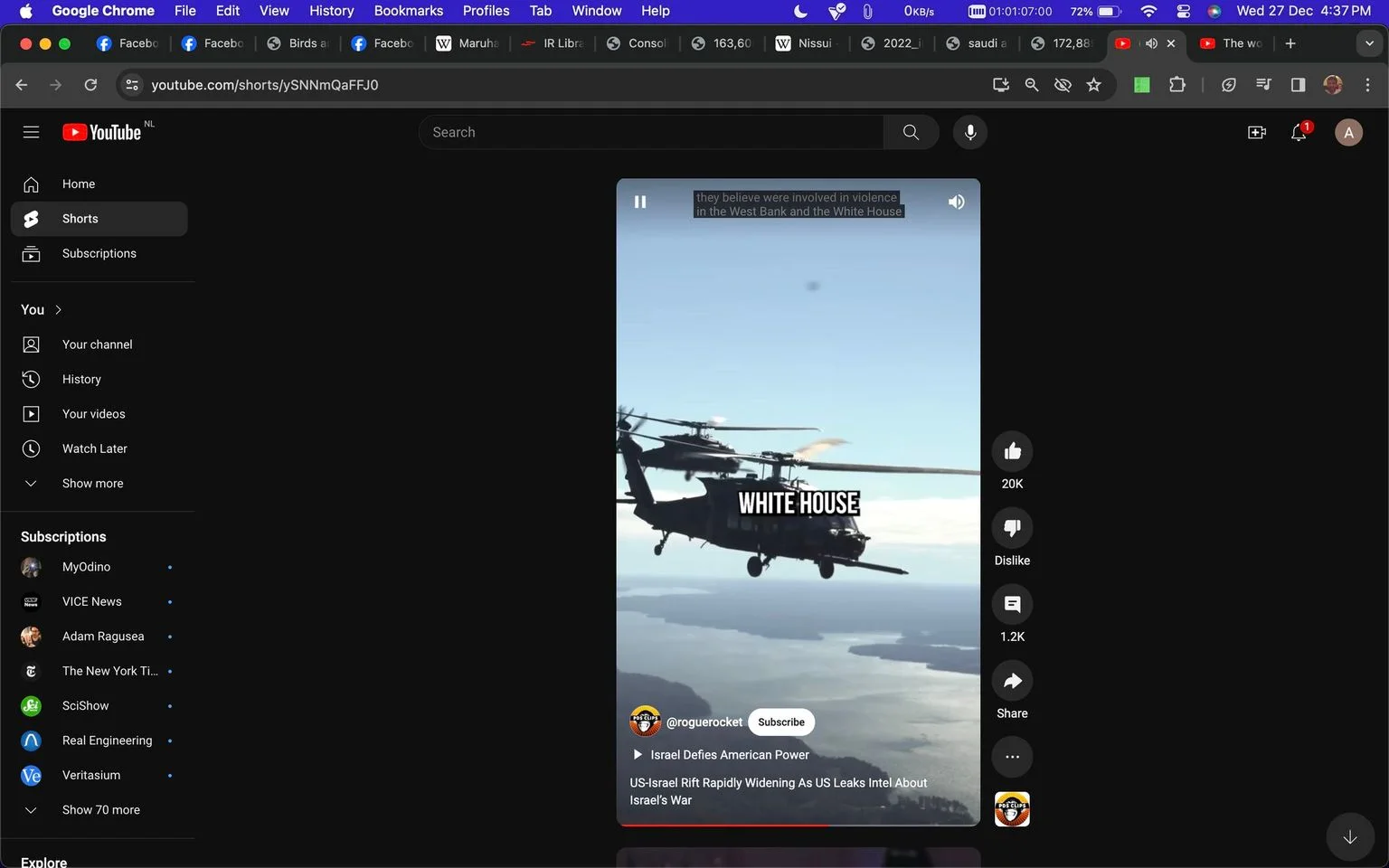The width and height of the screenshot is (1389, 868).
Task: Open the Bookmarks menu in menu bar
Action: pos(408,11)
